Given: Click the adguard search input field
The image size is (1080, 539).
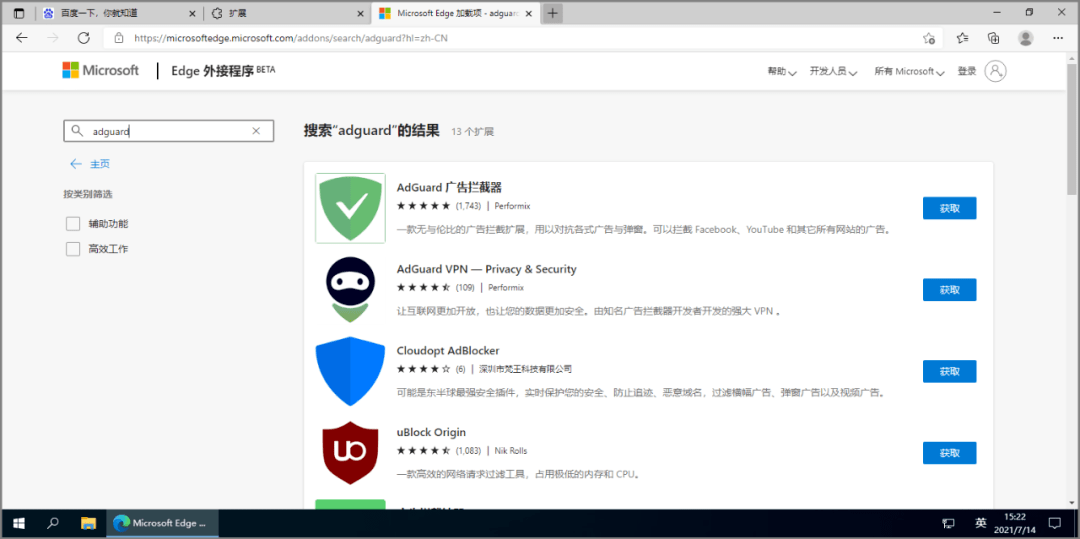Looking at the screenshot, I should (x=169, y=131).
